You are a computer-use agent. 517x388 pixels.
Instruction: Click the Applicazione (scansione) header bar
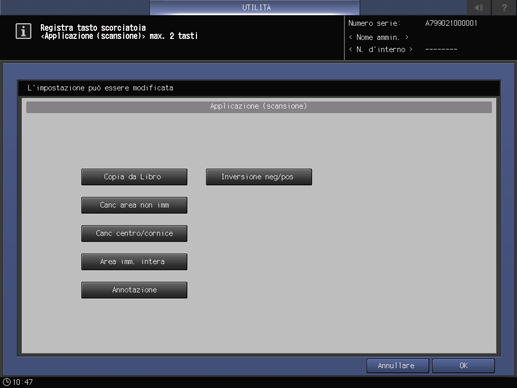click(259, 107)
